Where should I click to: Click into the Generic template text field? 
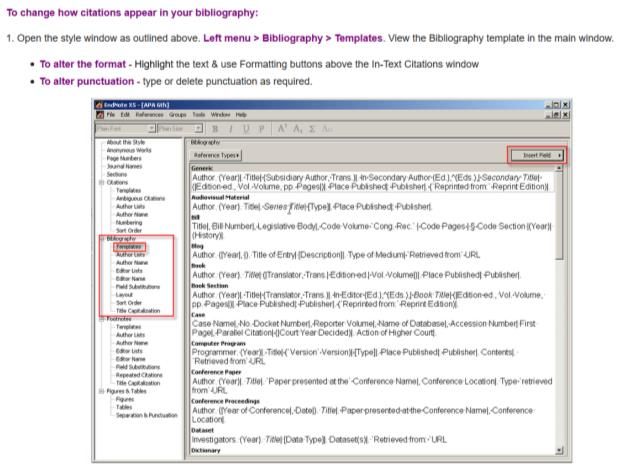click(x=372, y=182)
